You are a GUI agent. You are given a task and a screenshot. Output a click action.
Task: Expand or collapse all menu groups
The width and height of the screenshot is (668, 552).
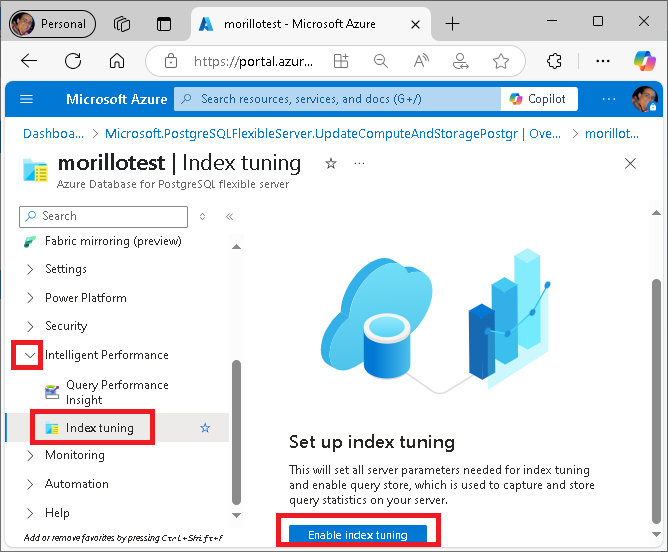[x=202, y=217]
